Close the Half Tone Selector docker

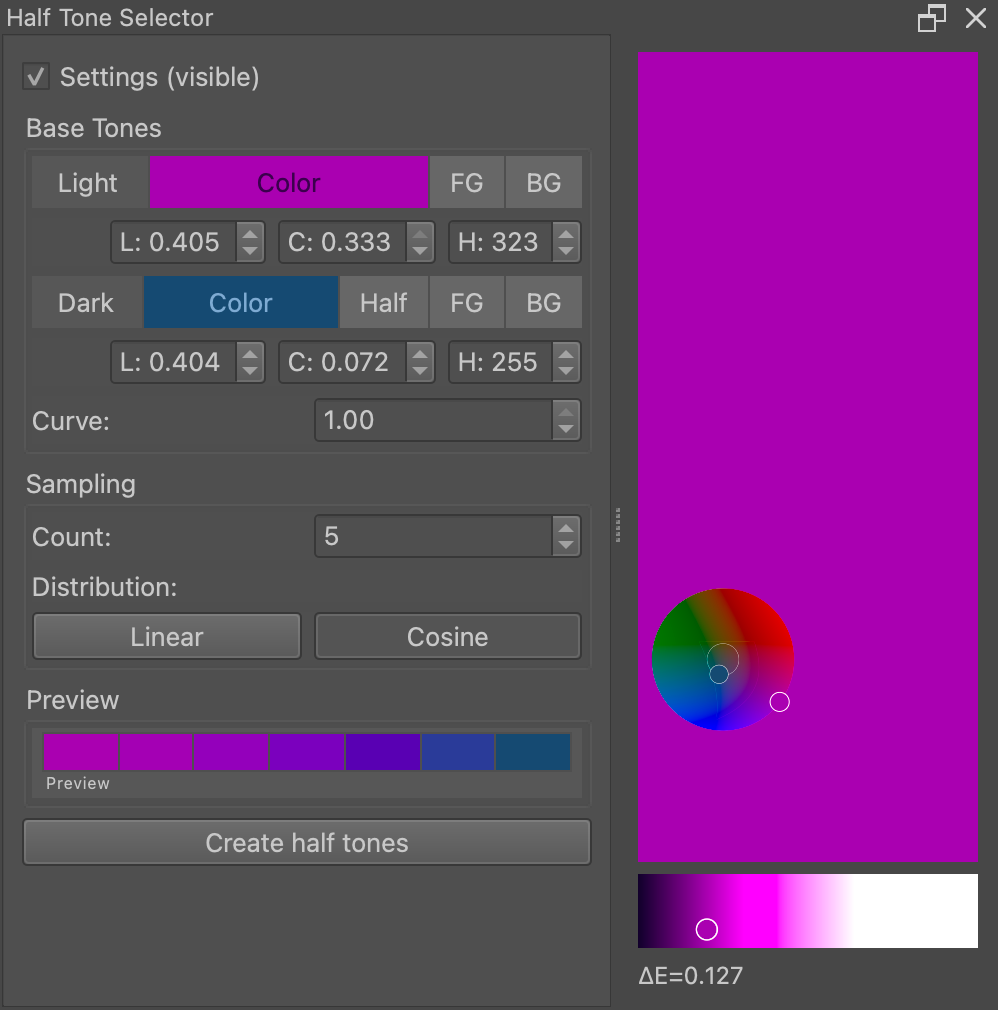tap(976, 18)
